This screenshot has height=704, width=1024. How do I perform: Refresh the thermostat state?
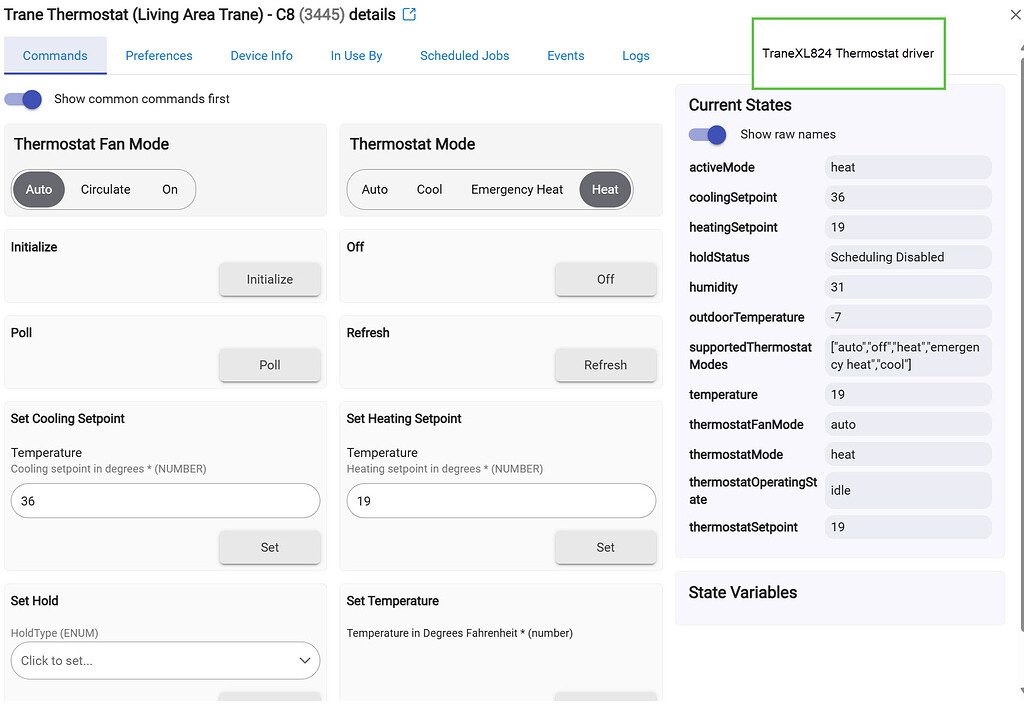[605, 365]
